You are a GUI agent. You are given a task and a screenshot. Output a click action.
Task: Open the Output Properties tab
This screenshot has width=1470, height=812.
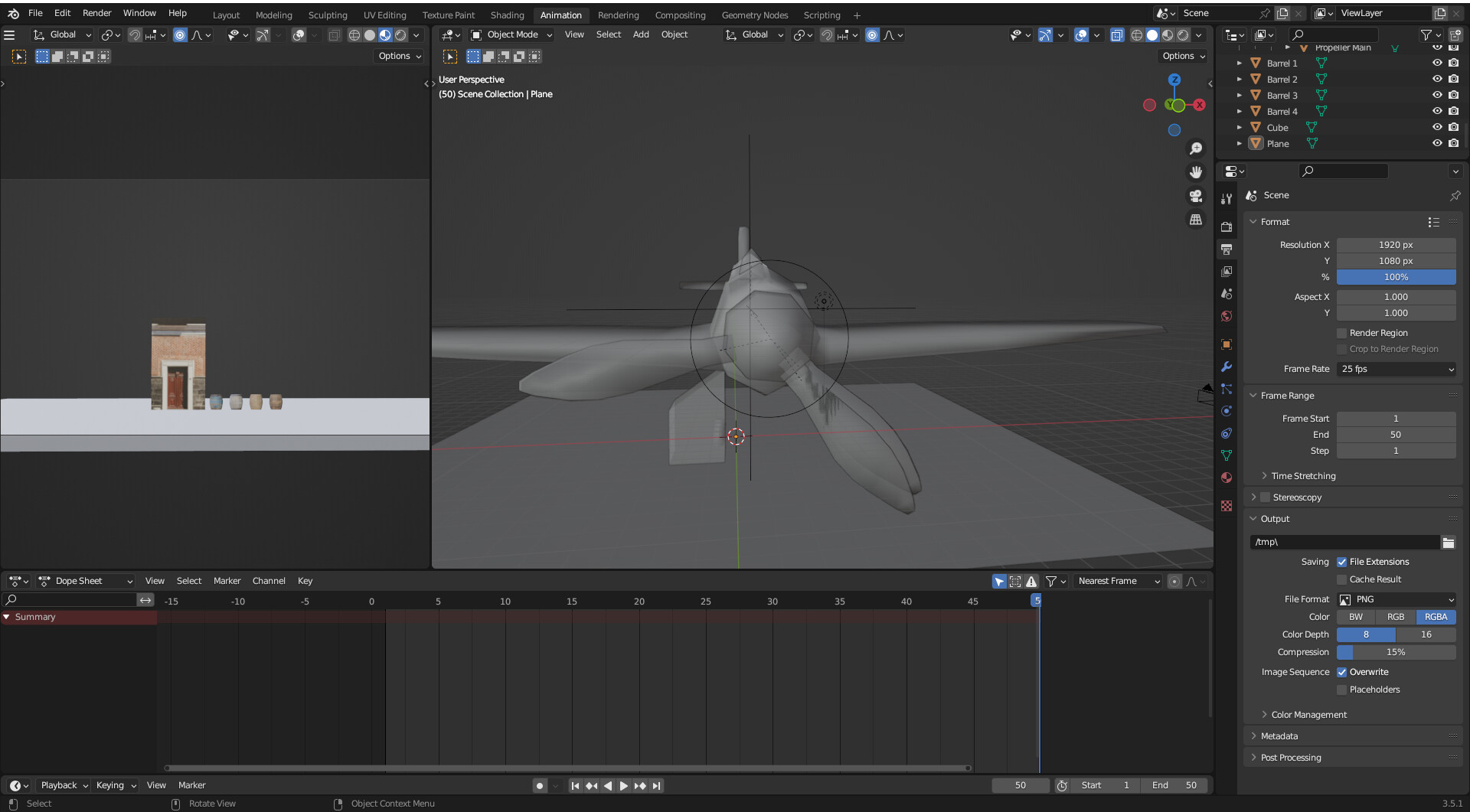[x=1226, y=249]
